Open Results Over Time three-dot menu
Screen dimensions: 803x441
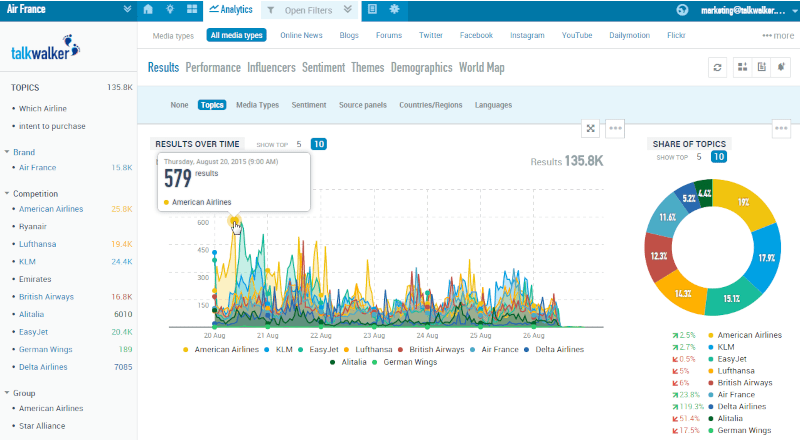click(615, 128)
